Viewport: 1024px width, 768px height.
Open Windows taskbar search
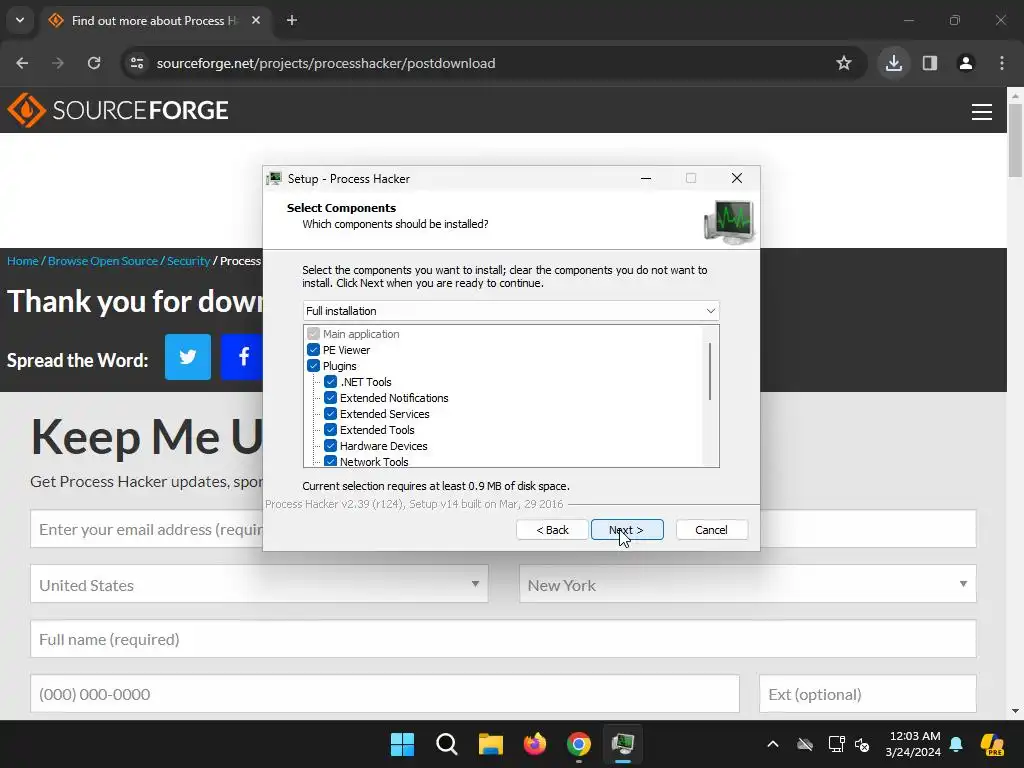tap(447, 744)
